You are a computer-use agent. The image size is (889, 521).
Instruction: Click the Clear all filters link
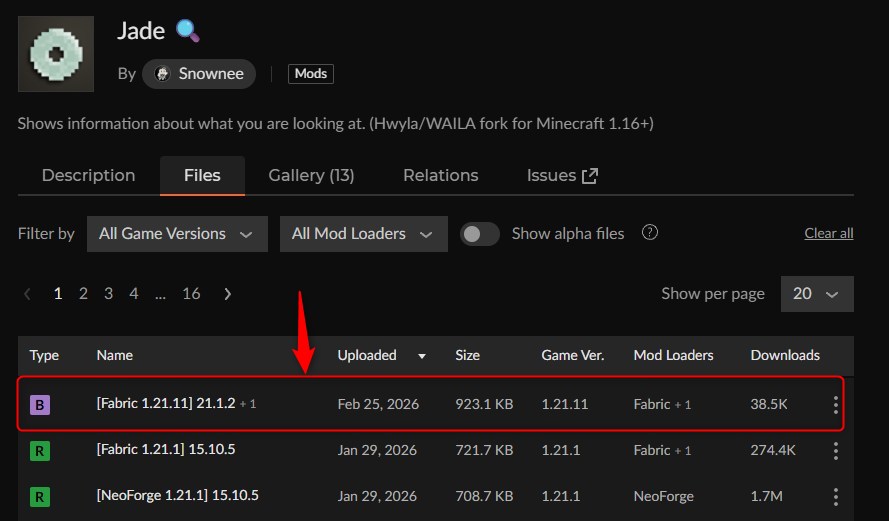[828, 234]
